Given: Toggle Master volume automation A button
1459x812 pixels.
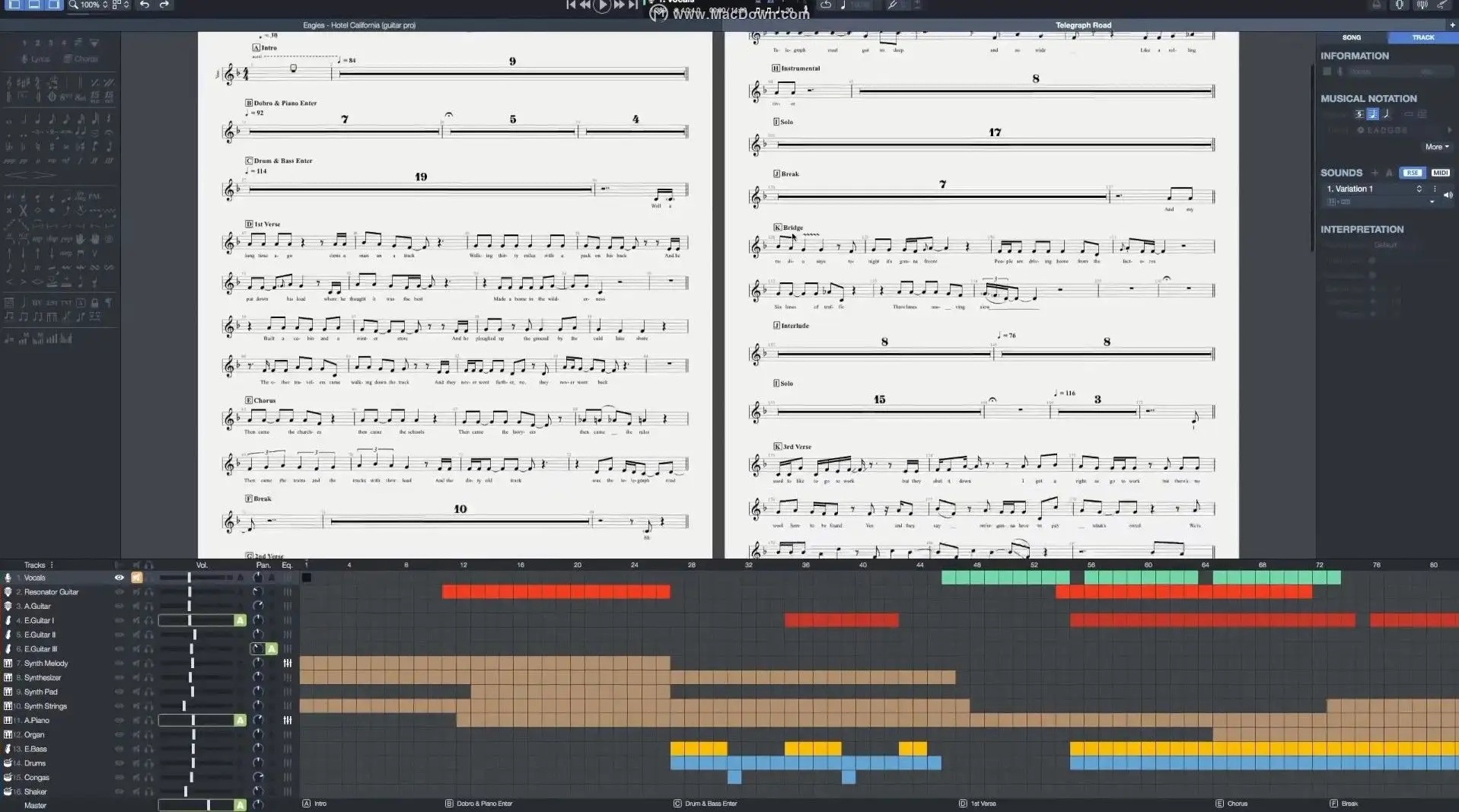Looking at the screenshot, I should (241, 805).
